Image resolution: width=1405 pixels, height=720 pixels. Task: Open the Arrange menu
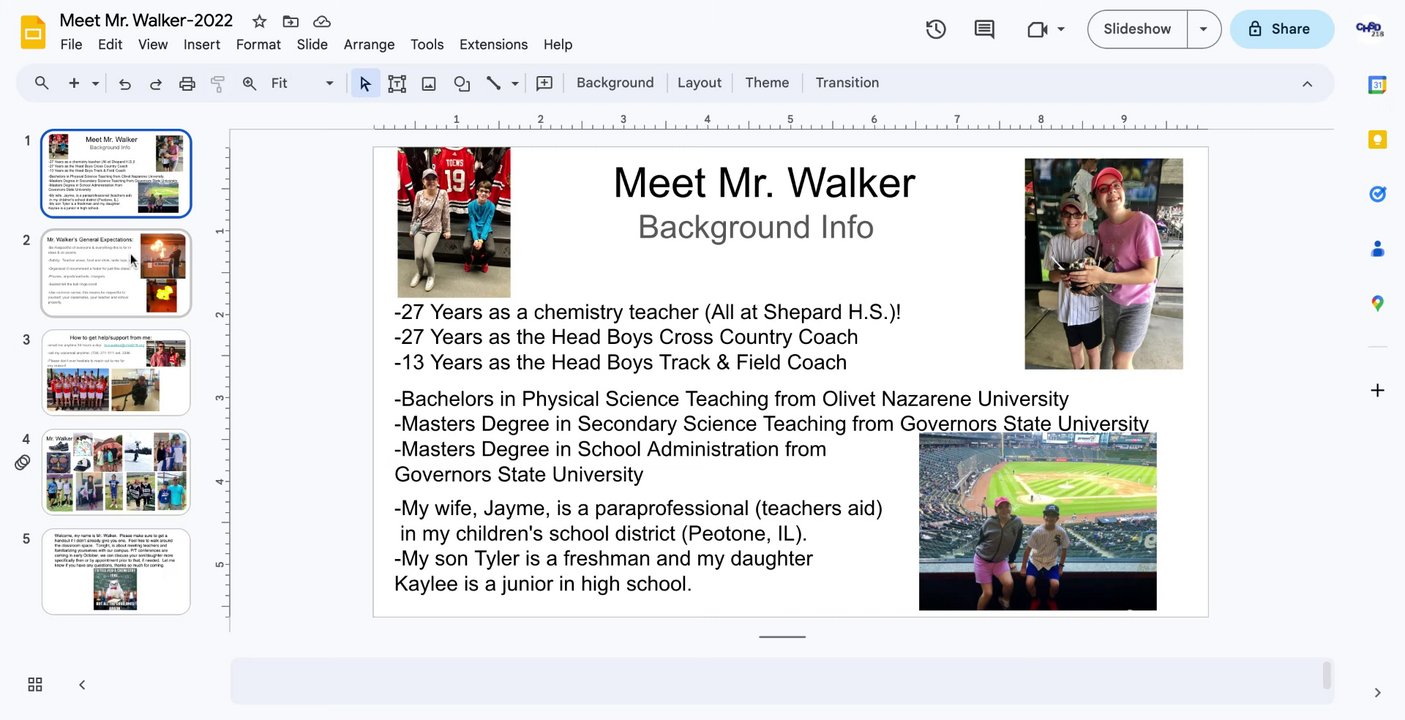(369, 44)
